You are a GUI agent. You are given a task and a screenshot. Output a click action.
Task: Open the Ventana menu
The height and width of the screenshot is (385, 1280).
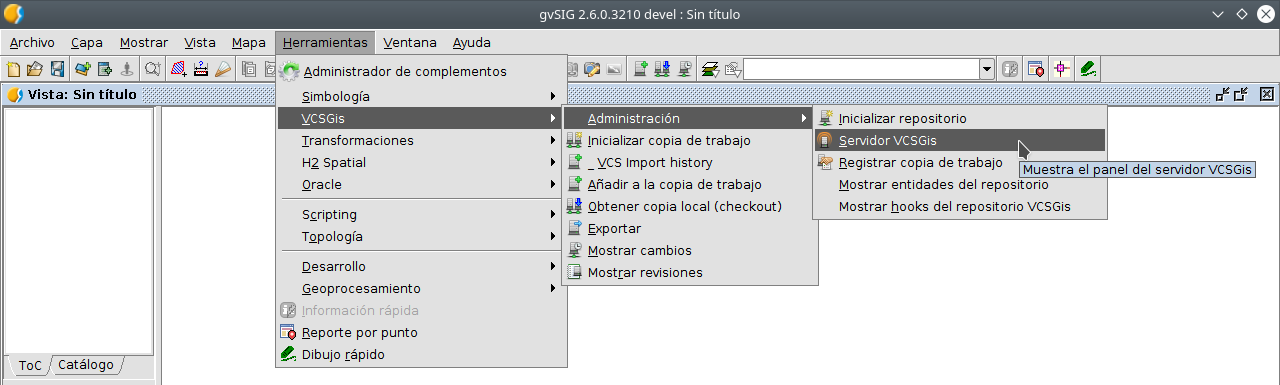pyautogui.click(x=410, y=43)
